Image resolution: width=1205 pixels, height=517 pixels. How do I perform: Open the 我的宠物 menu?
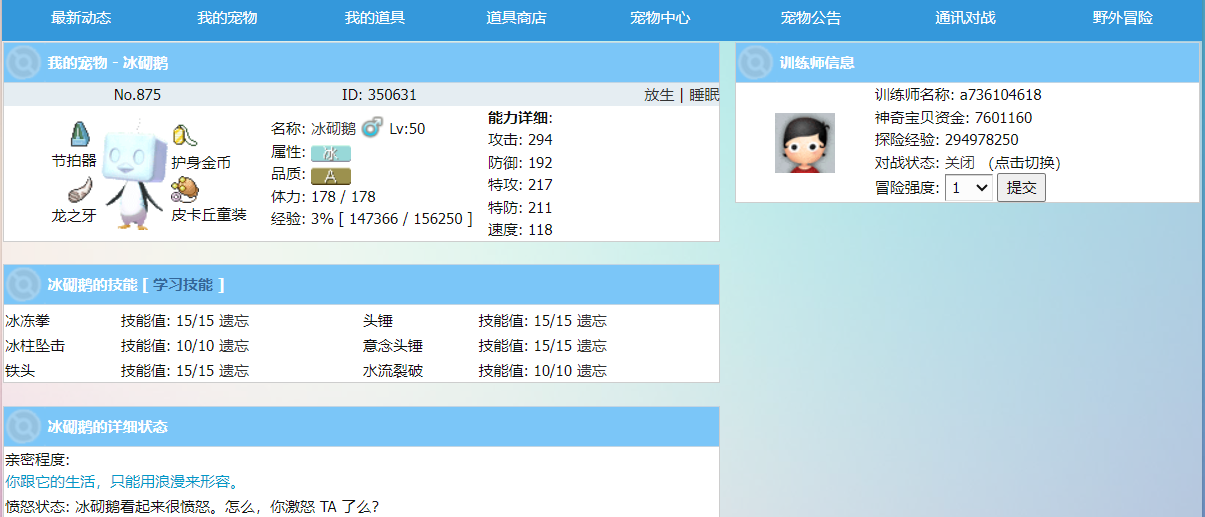tap(227, 18)
